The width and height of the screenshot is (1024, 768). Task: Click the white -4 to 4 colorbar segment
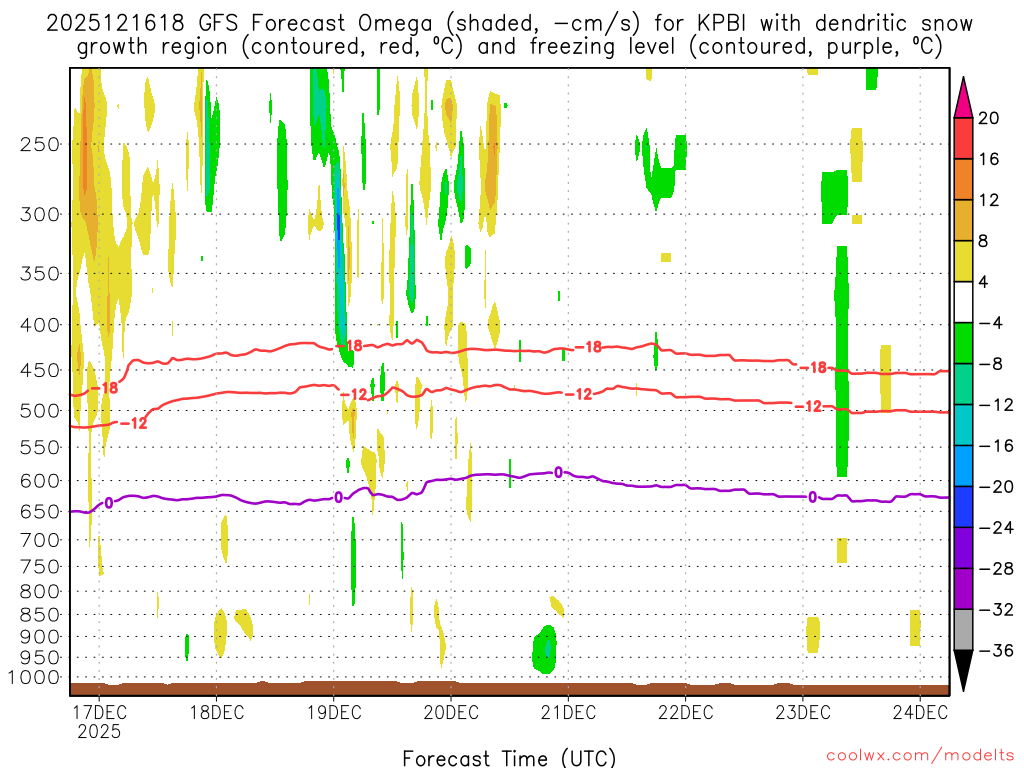tap(963, 302)
